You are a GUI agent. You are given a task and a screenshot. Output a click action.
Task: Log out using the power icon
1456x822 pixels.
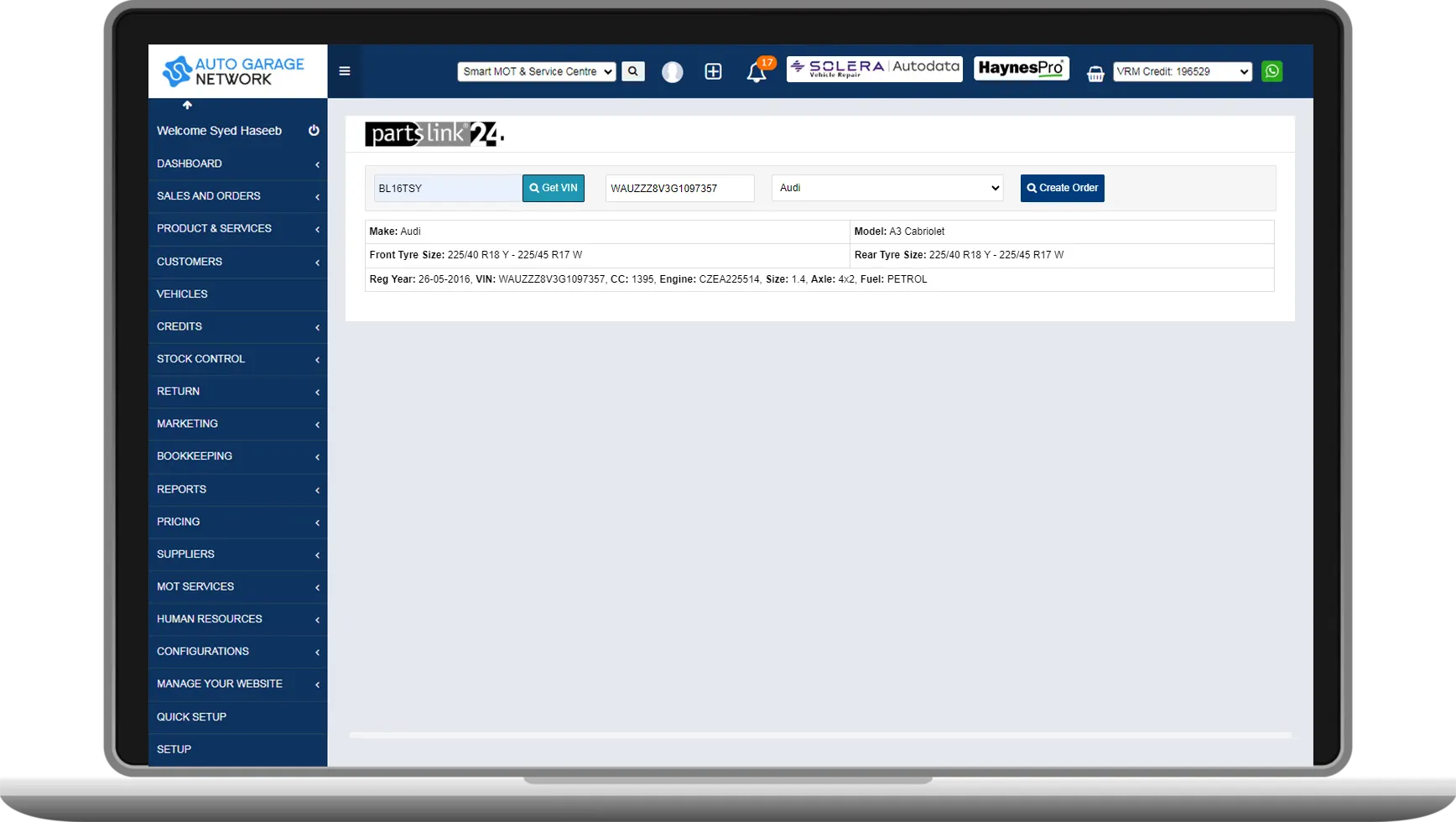(313, 130)
